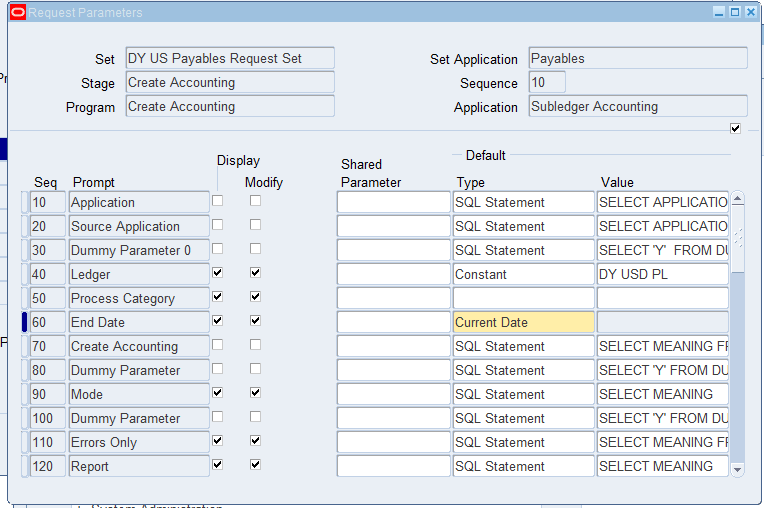Toggle Modify for Dummy Parameter seq 100
The height and width of the screenshot is (508, 764).
click(255, 416)
